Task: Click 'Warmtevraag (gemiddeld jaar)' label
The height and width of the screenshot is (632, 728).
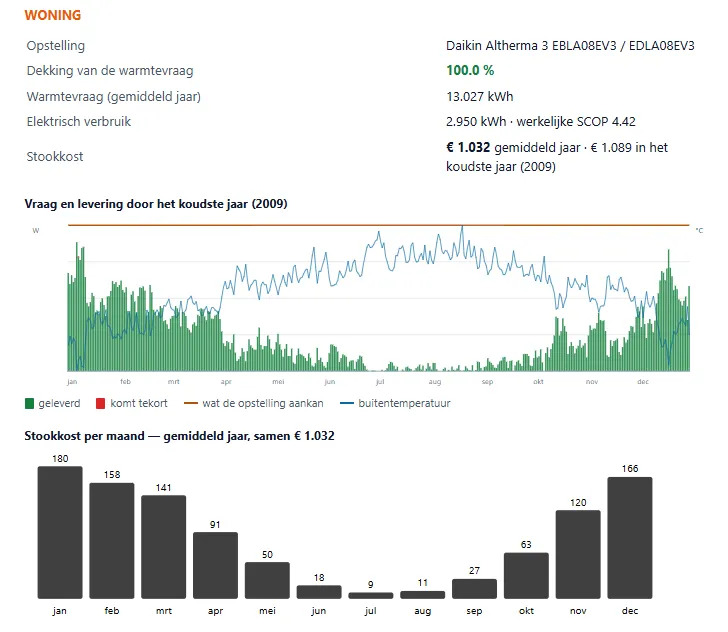Action: click(114, 97)
